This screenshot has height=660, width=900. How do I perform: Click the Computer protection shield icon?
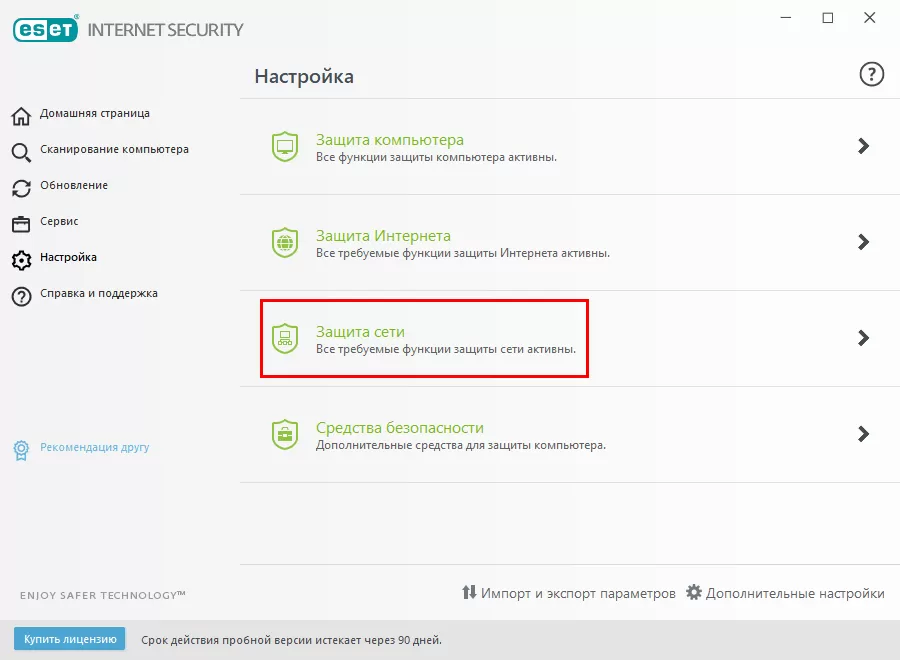(x=285, y=147)
